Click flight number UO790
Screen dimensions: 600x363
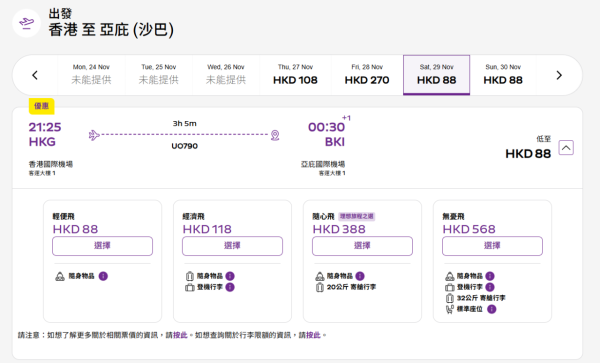(184, 146)
